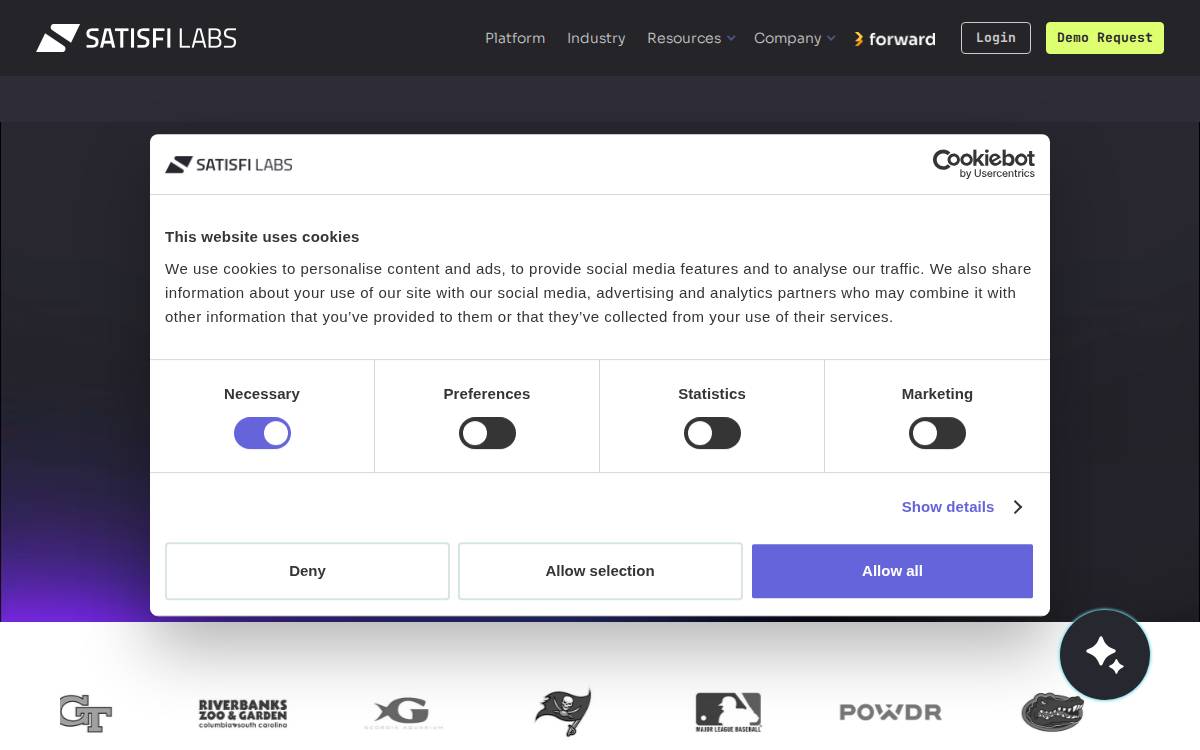Open the Industry menu item
This screenshot has height=750, width=1200.
pyautogui.click(x=596, y=38)
